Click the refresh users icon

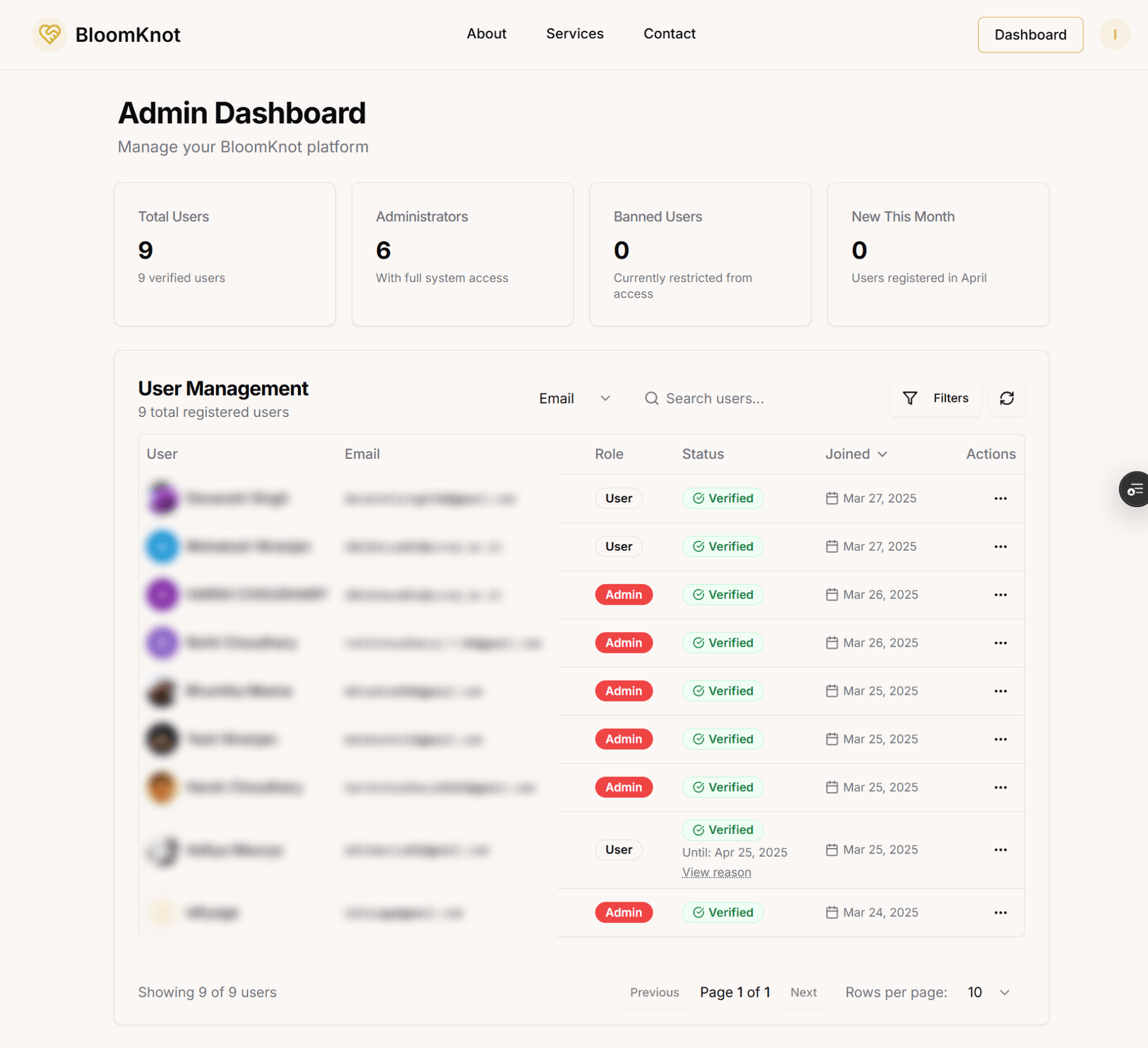[1007, 398]
